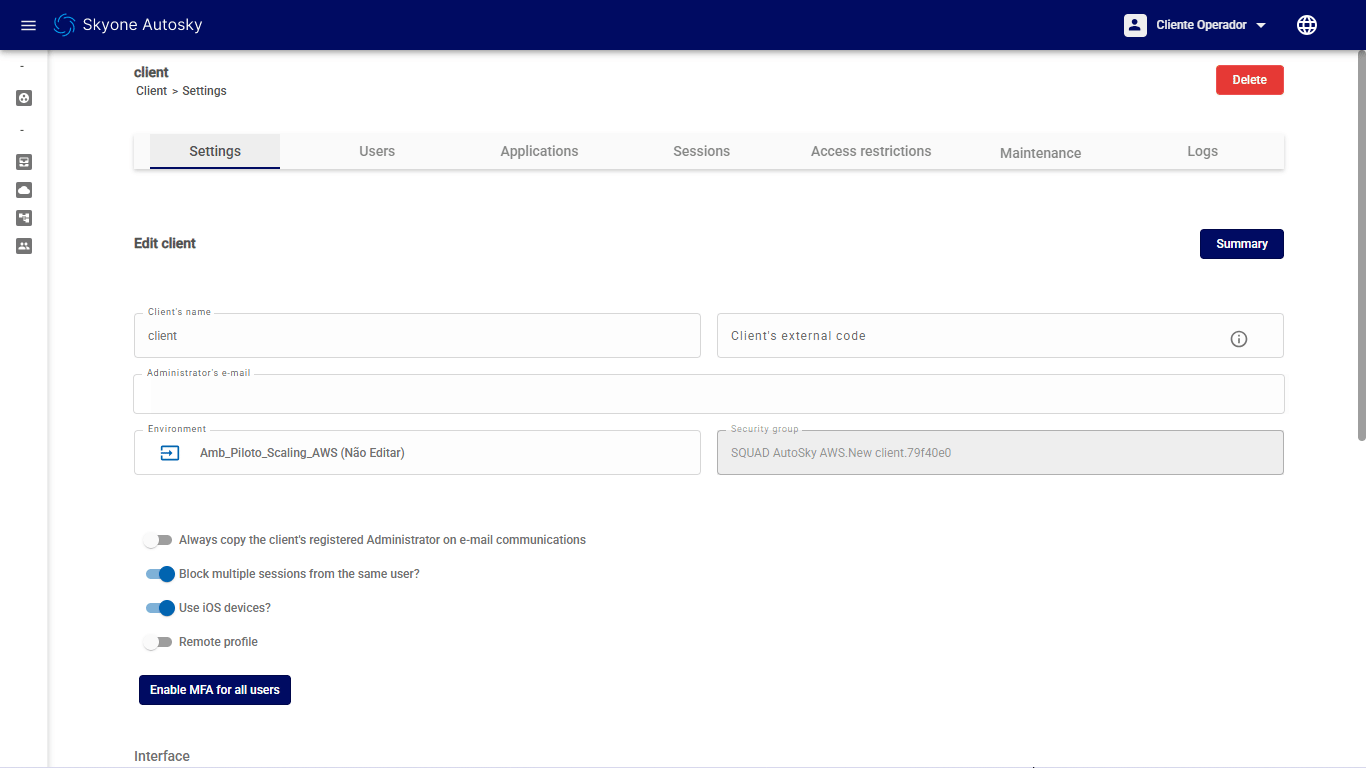The height and width of the screenshot is (768, 1366).
Task: Open the Environment selection field
Action: [x=417, y=453]
